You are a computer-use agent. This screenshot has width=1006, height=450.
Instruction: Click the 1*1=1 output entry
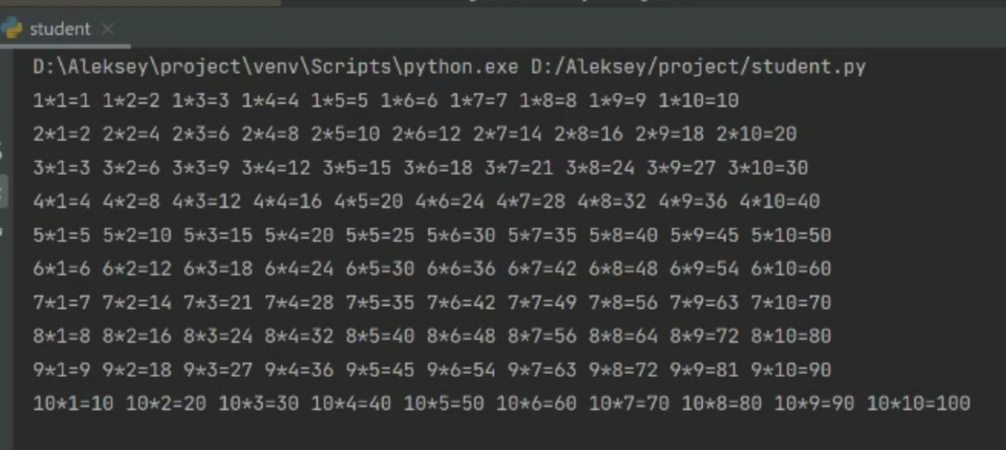pyautogui.click(x=61, y=100)
